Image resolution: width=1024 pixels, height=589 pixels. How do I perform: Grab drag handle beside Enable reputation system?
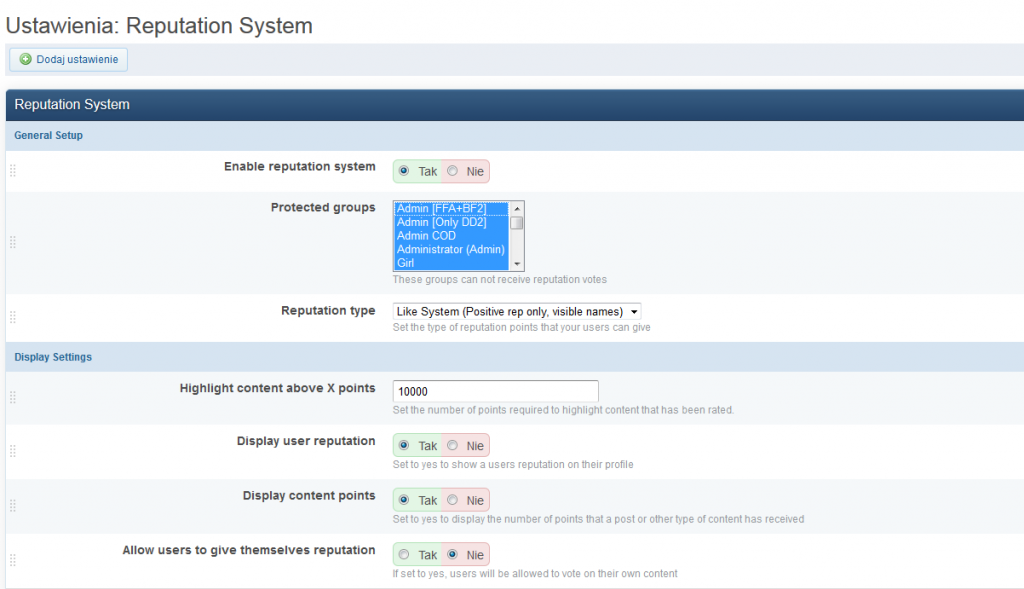pos(13,171)
